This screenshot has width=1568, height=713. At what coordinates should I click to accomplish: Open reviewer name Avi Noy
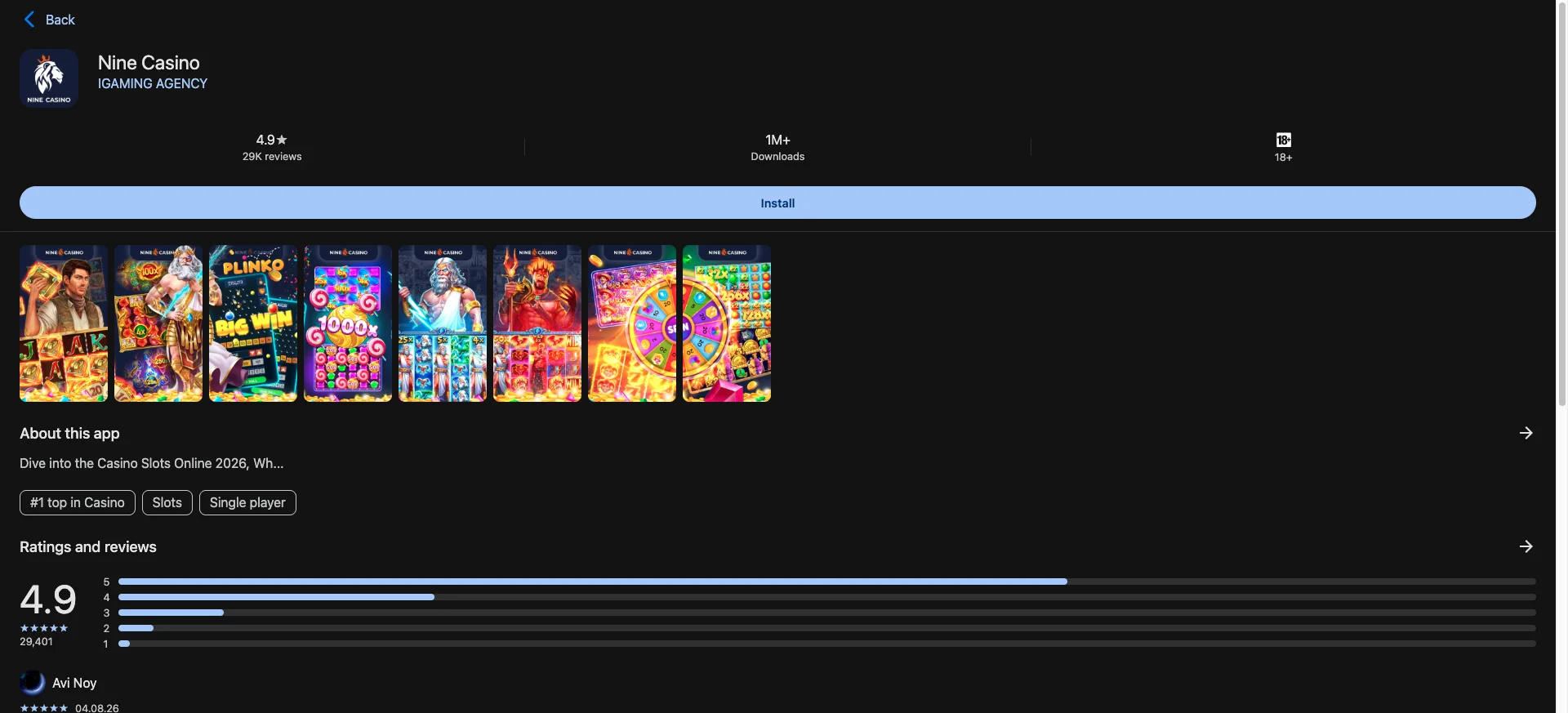pos(74,683)
